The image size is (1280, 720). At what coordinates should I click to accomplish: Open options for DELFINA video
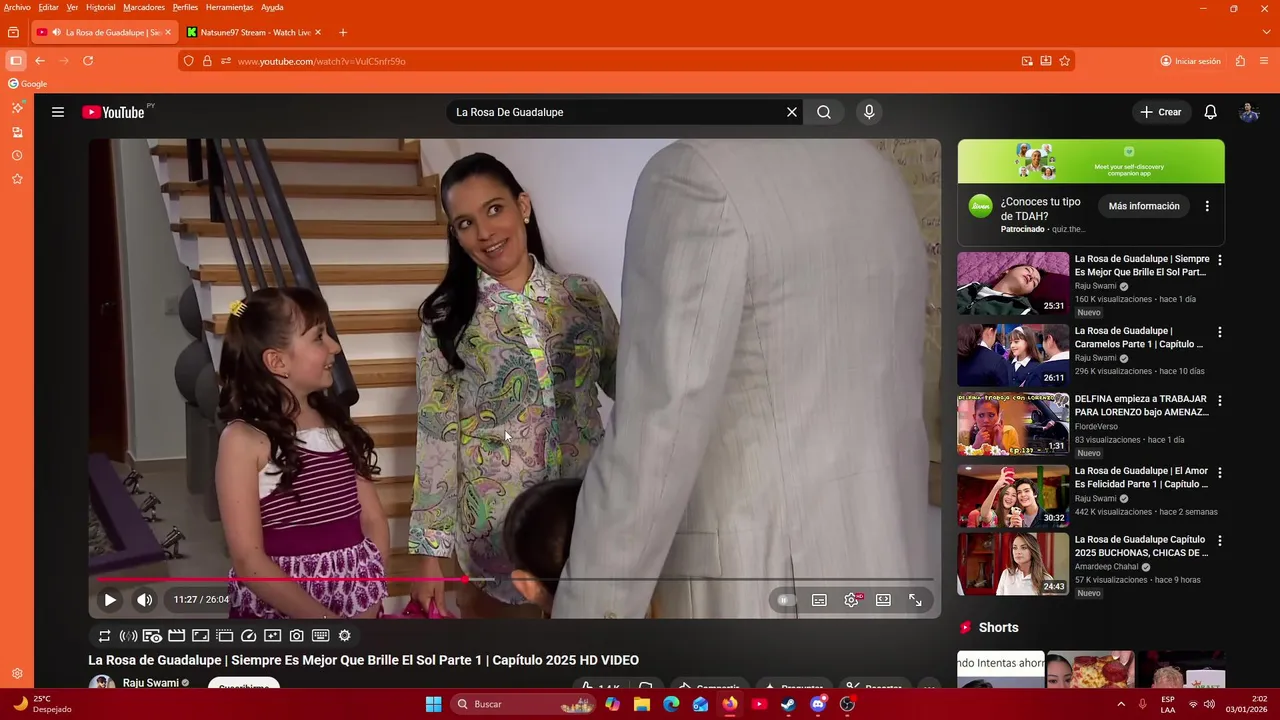(x=1219, y=400)
